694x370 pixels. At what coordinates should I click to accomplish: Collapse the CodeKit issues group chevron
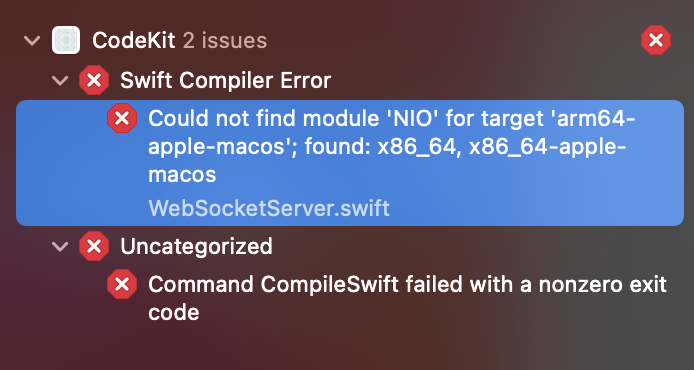(x=32, y=41)
